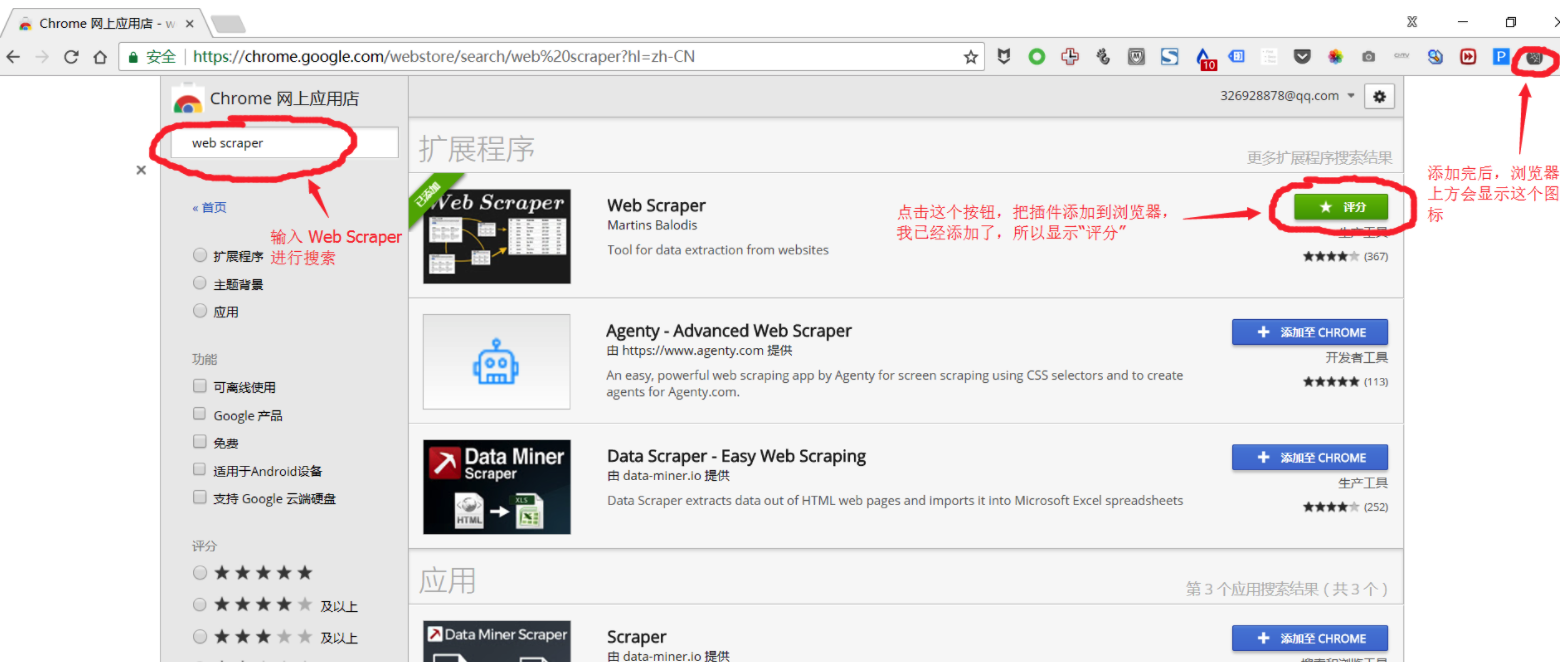The height and width of the screenshot is (662, 1560).
Task: Go to browser home page icon
Action: point(100,58)
